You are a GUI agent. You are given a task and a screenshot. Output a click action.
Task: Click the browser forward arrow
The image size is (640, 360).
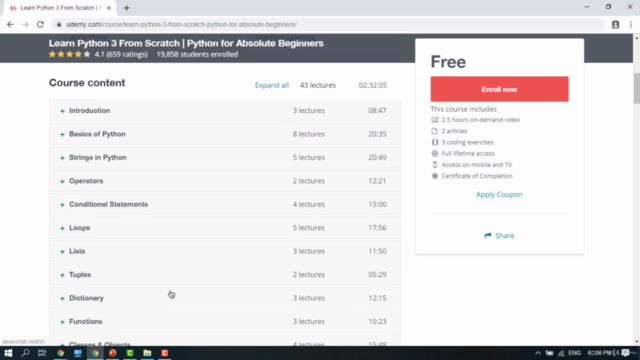[x=25, y=24]
